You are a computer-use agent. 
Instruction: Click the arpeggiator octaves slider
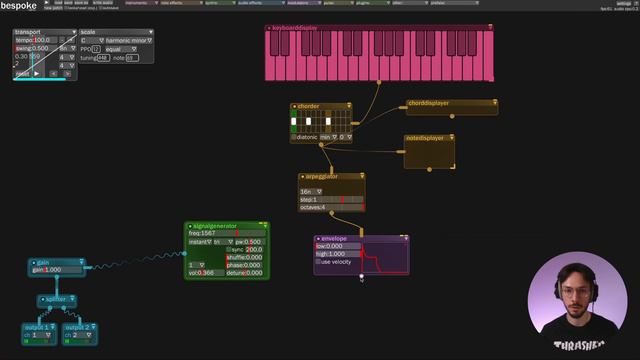(x=331, y=207)
